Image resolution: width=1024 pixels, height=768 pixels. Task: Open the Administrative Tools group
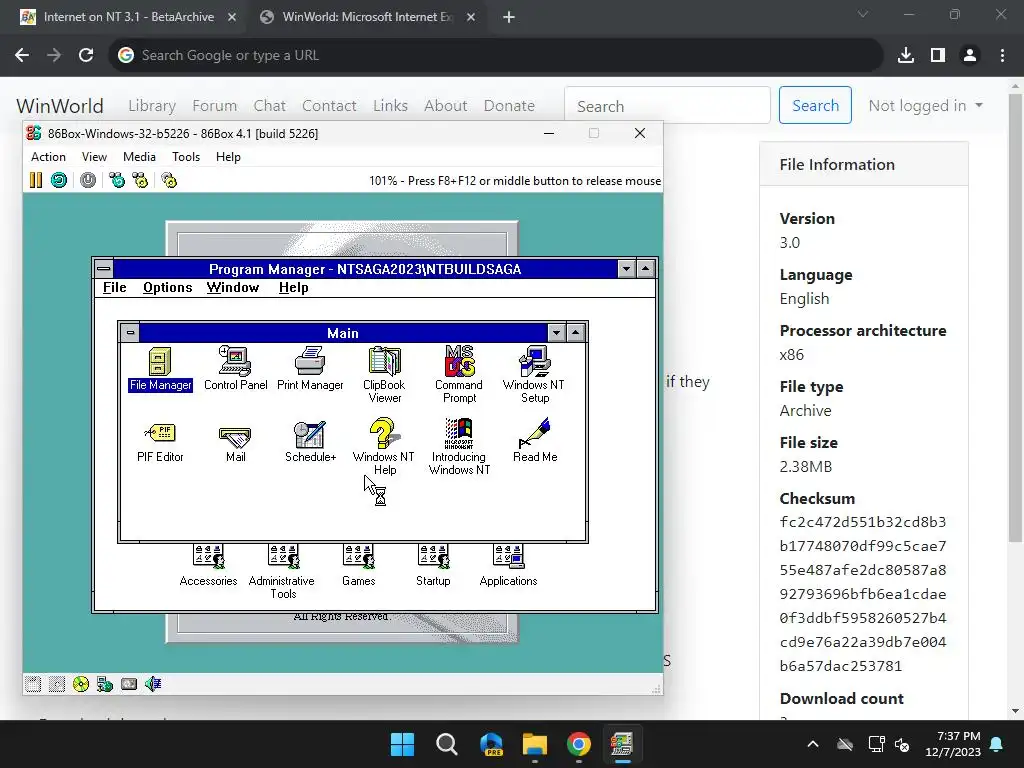[x=283, y=572]
